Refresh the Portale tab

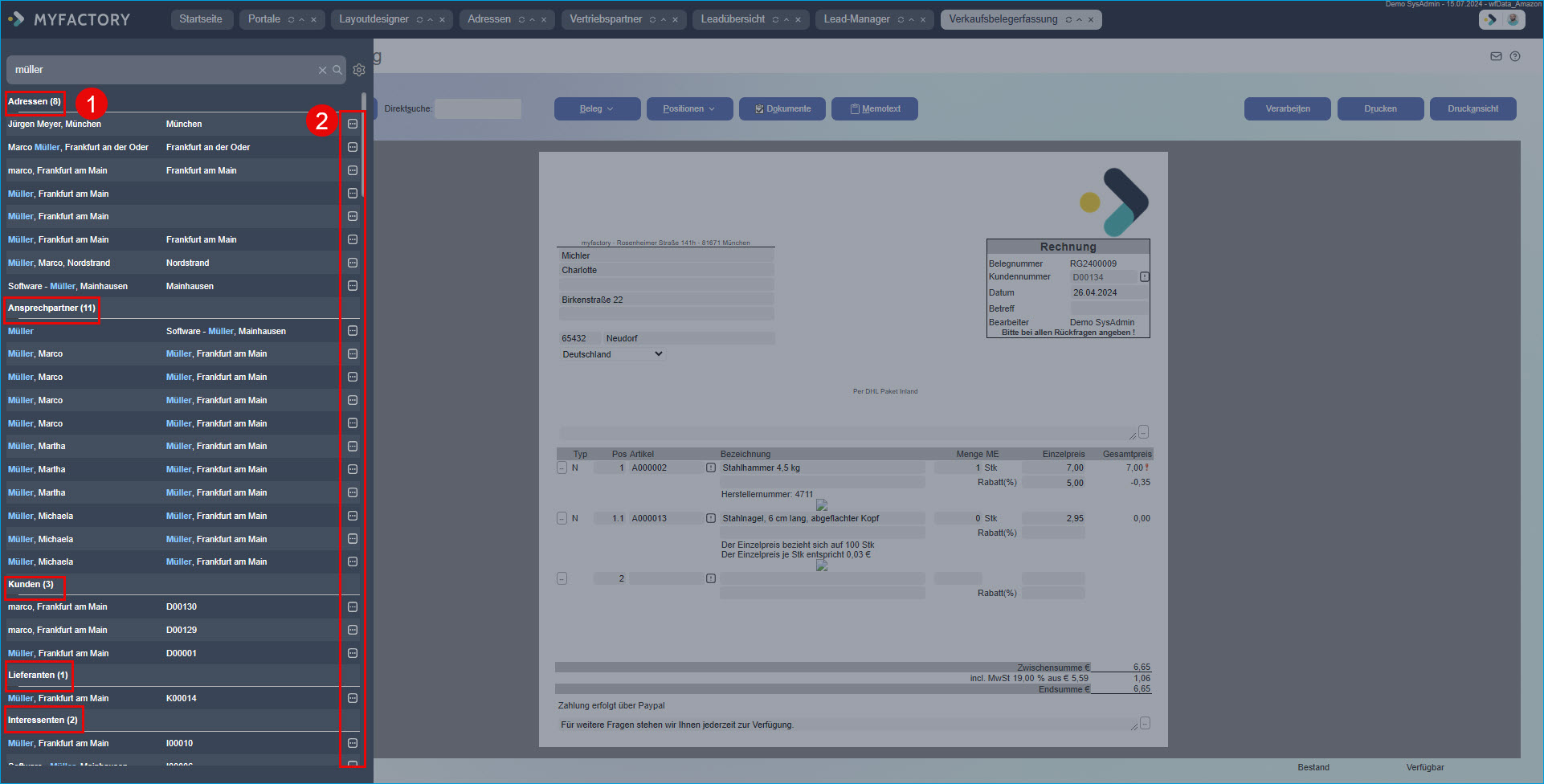click(291, 20)
